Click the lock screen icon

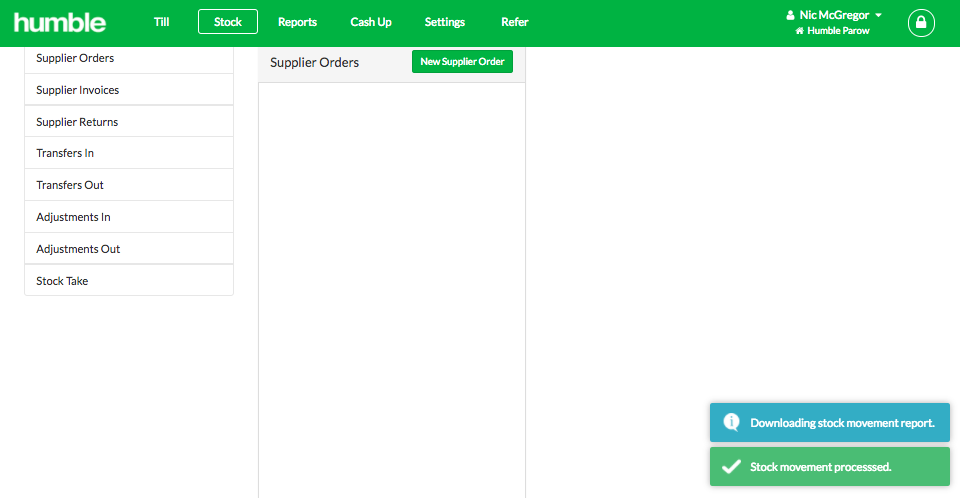point(921,23)
